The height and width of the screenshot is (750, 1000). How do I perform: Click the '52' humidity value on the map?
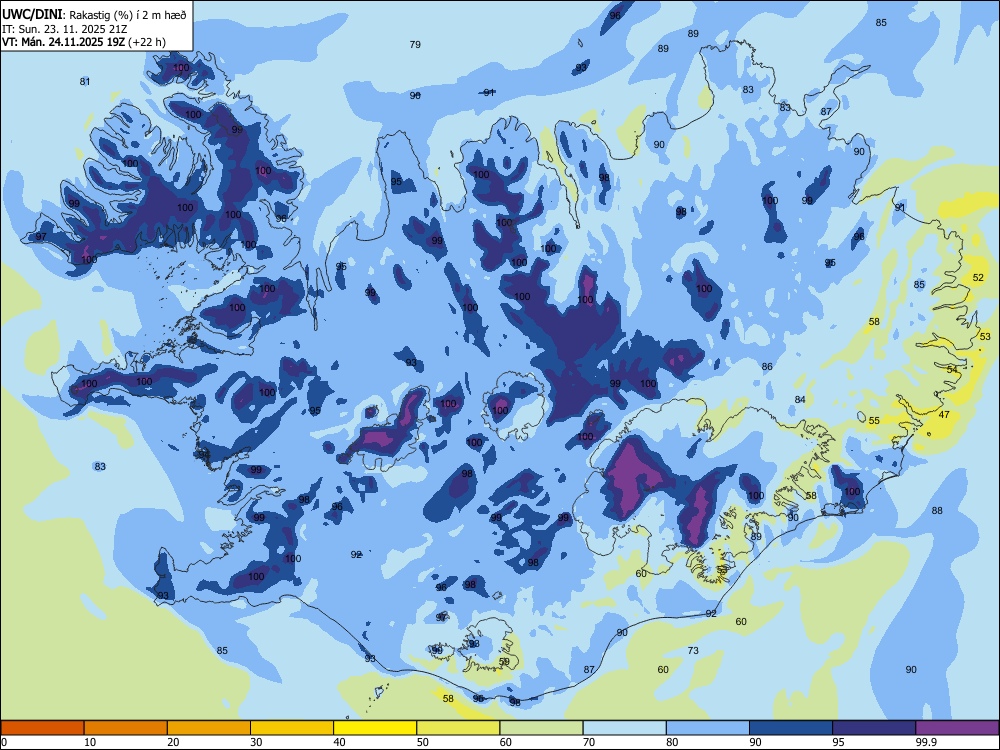pos(978,277)
